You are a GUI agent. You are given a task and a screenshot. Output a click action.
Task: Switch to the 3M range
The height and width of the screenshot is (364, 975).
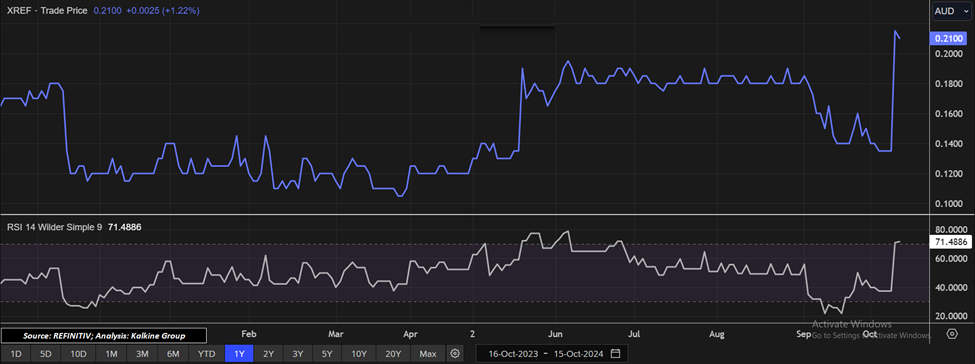click(143, 353)
